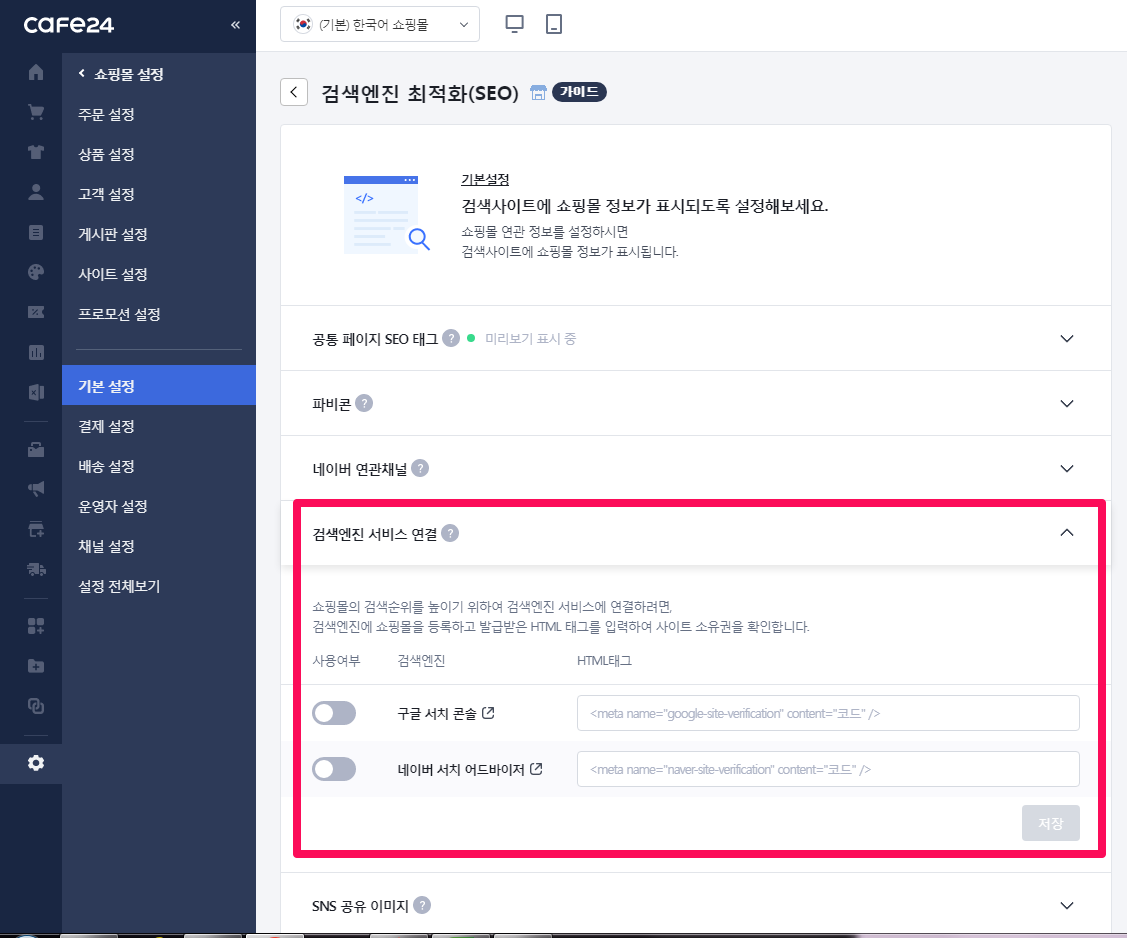
Task: Open external link icon for 네이버 서치 어드바이저
Action: click(x=536, y=769)
